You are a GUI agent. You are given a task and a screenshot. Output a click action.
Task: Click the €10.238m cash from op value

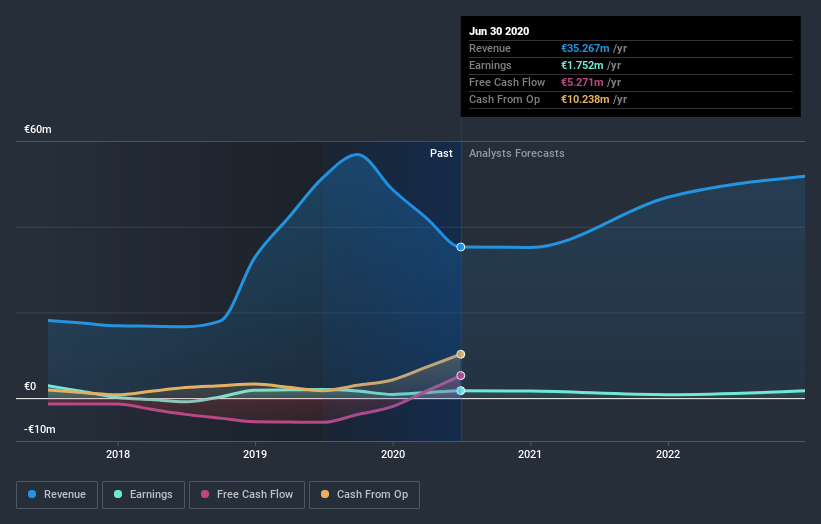(x=585, y=99)
